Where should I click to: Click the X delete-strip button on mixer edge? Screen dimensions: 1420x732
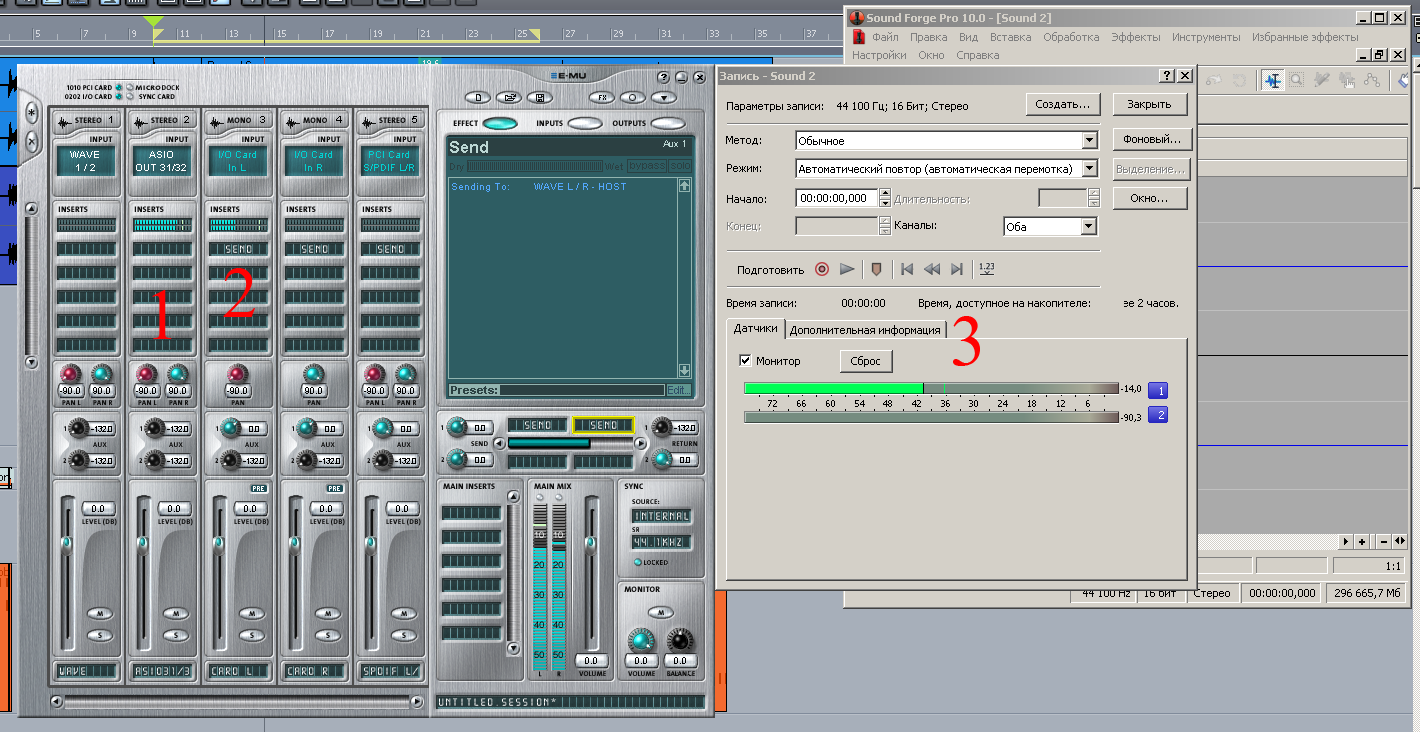[x=31, y=141]
